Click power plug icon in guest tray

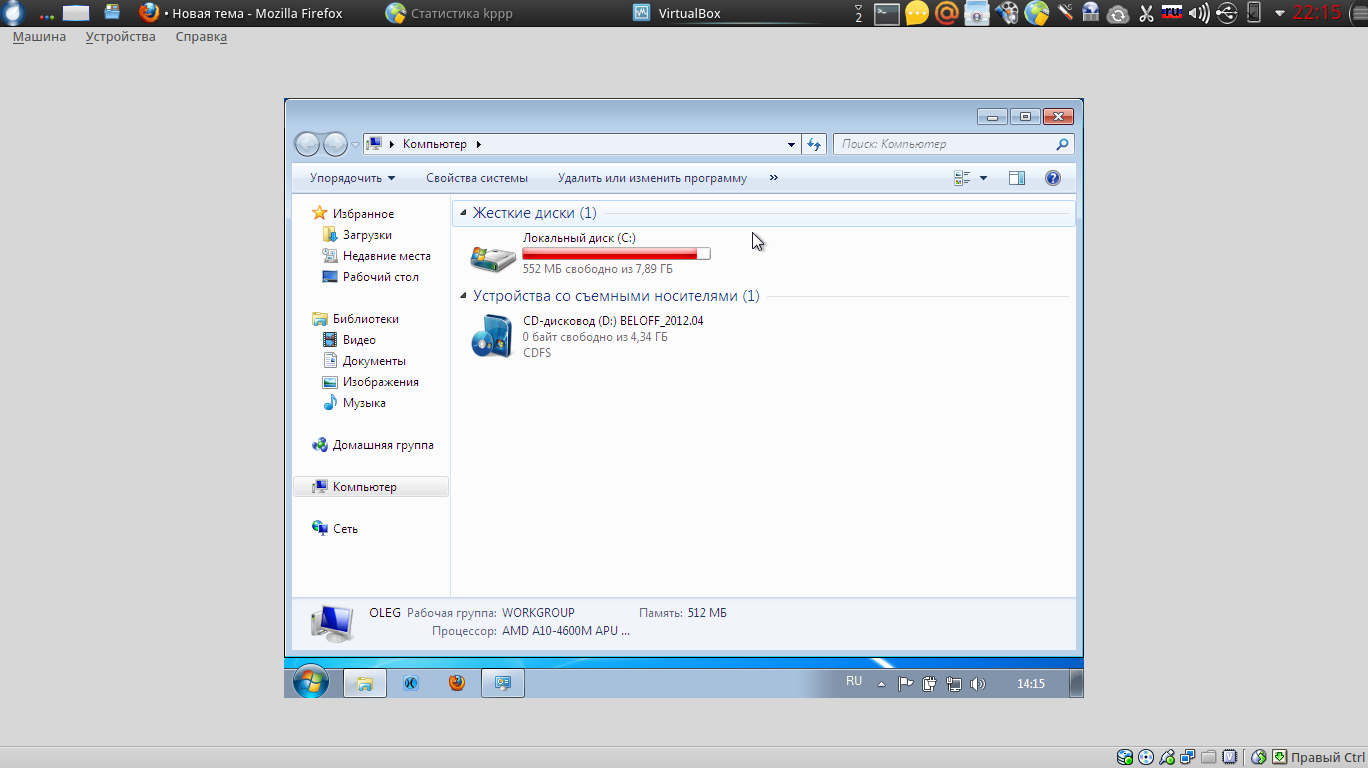(x=929, y=684)
